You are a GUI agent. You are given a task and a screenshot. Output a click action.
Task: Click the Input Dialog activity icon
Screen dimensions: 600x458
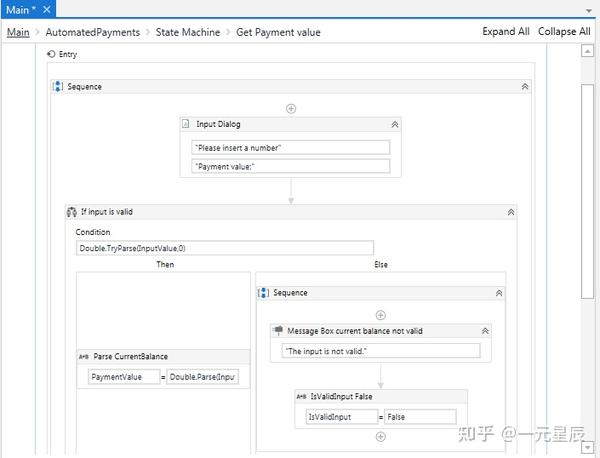pos(186,124)
